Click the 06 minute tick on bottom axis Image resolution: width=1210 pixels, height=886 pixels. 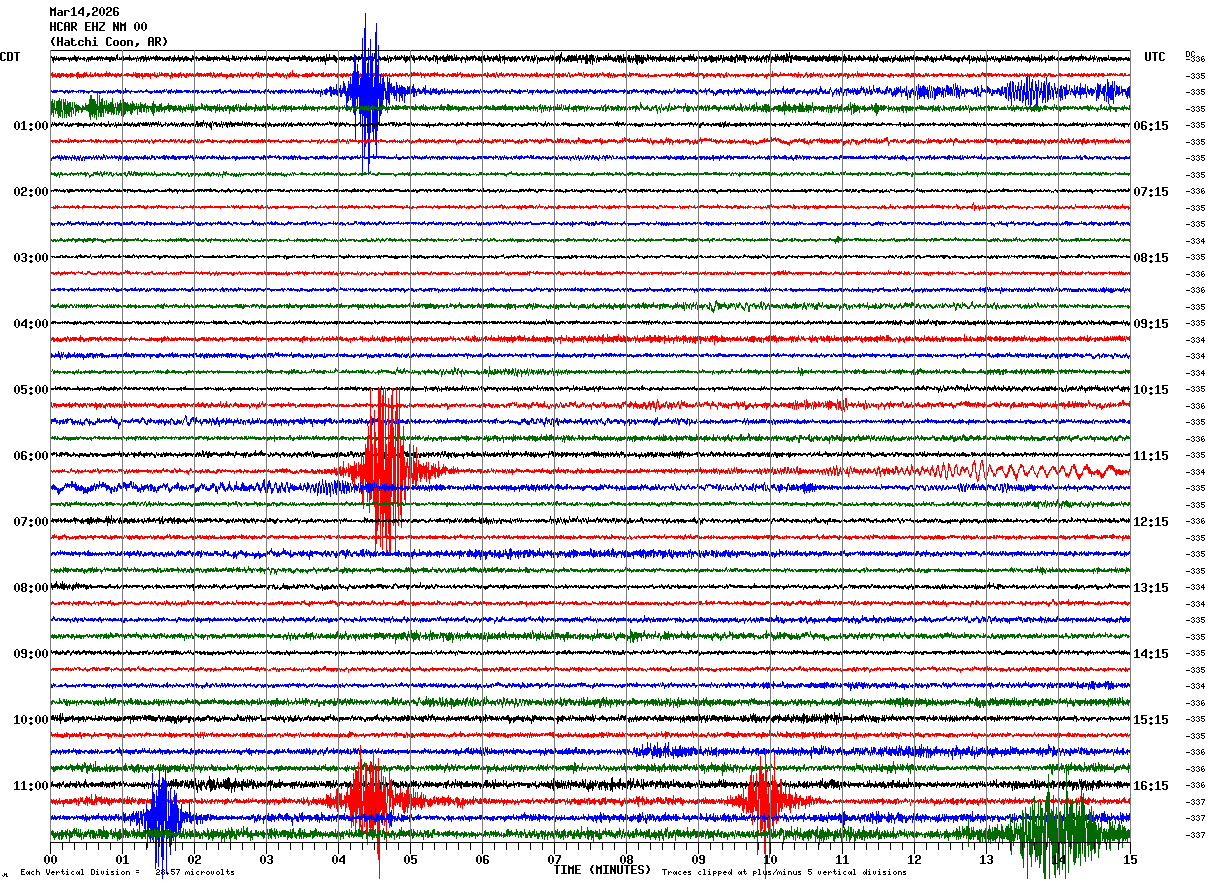pyautogui.click(x=482, y=859)
